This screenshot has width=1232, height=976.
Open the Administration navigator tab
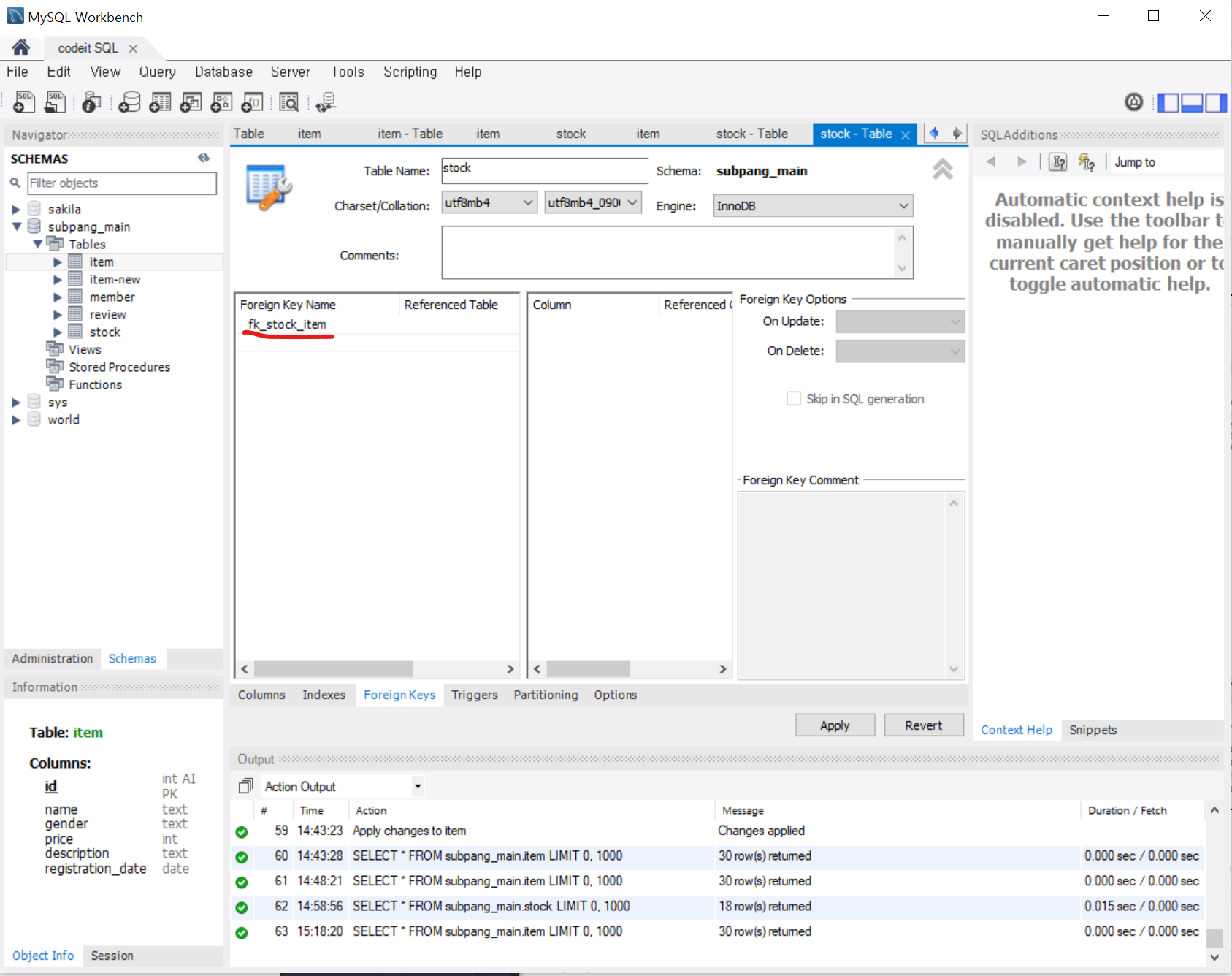53,658
